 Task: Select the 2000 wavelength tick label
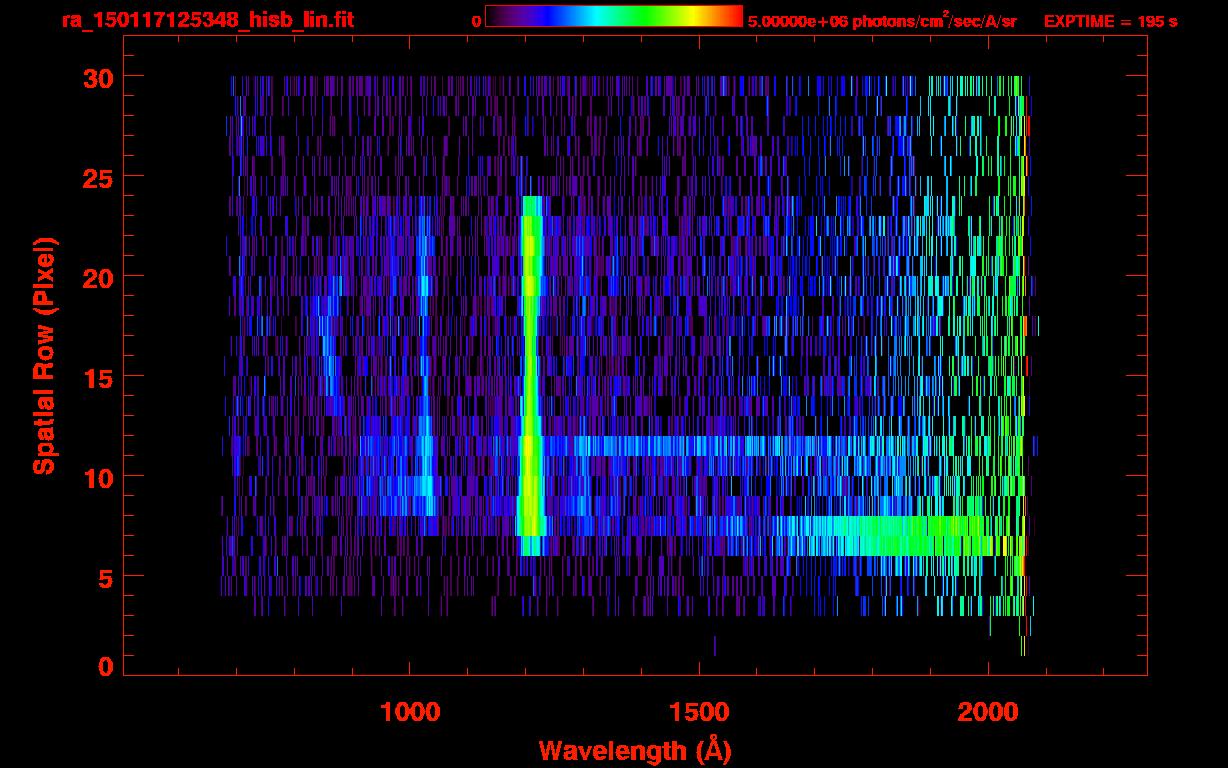coord(987,711)
